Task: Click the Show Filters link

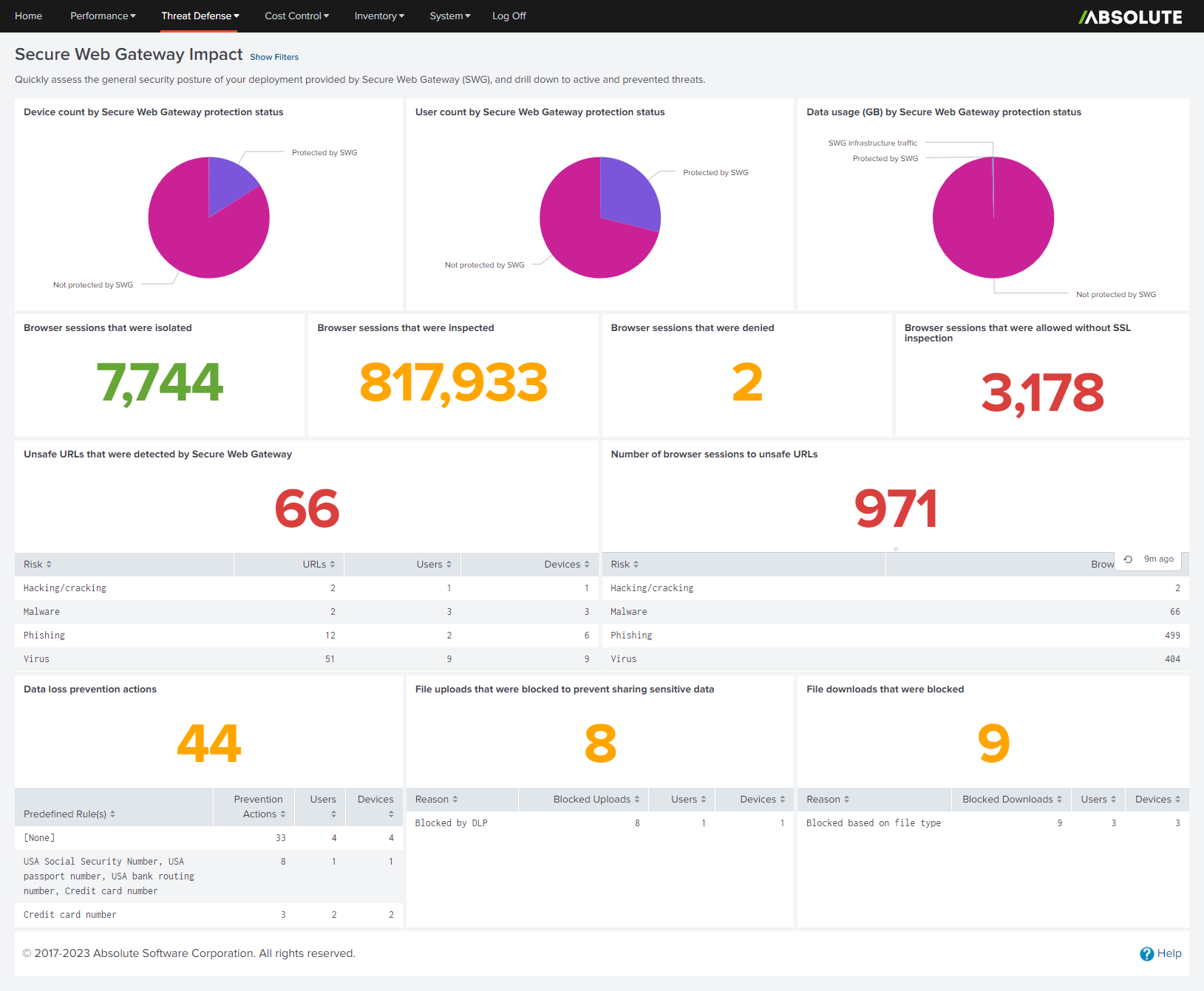Action: tap(274, 57)
